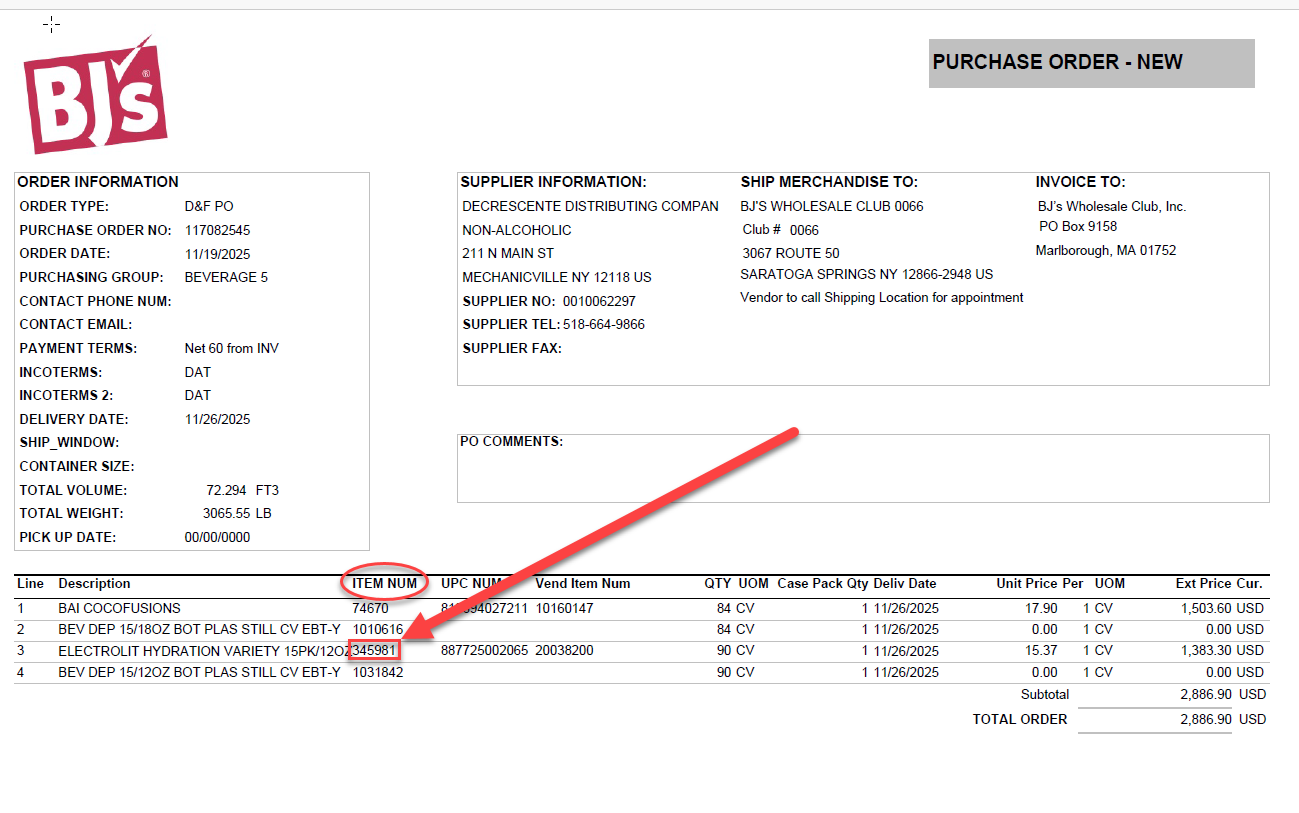Select SARATOGA SPRINGS NY 12866-2948 US
This screenshot has height=813, width=1299.
point(867,274)
